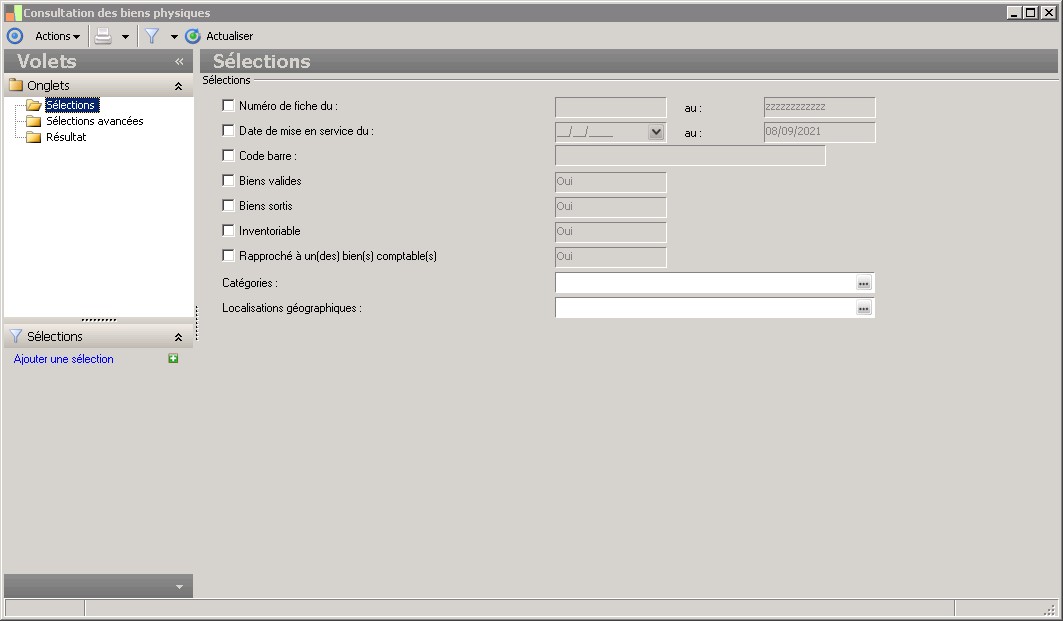Select the Sélections tree item
Viewport: 1063px width, 621px height.
[x=72, y=105]
